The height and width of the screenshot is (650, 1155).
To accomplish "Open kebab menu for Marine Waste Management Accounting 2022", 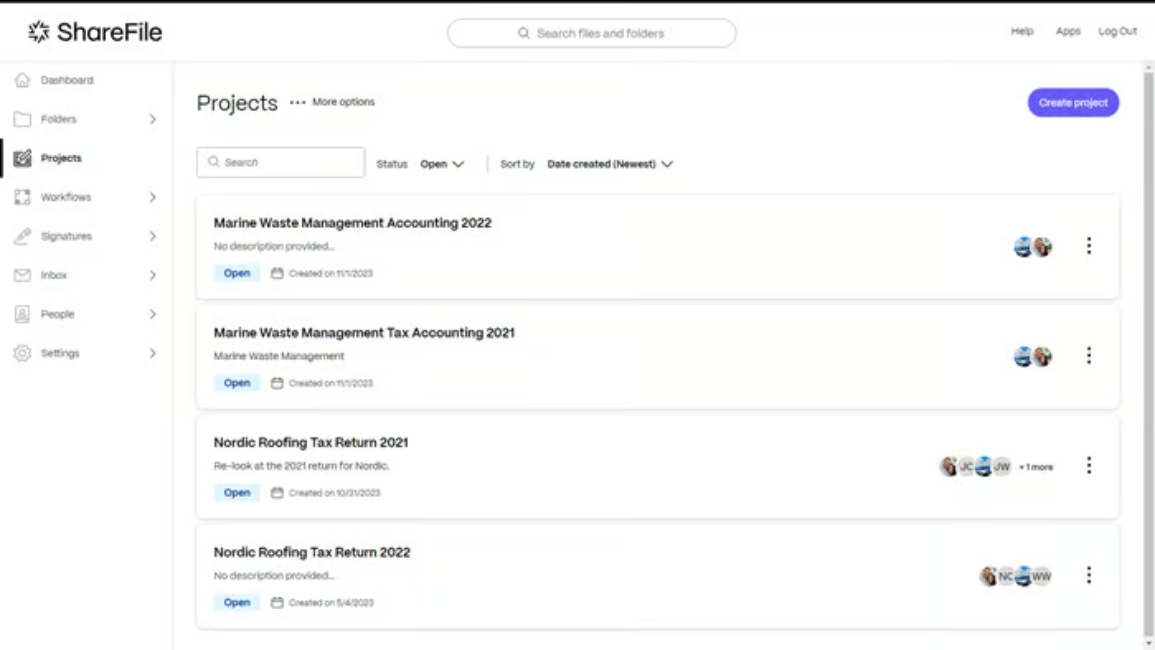I will (x=1089, y=246).
